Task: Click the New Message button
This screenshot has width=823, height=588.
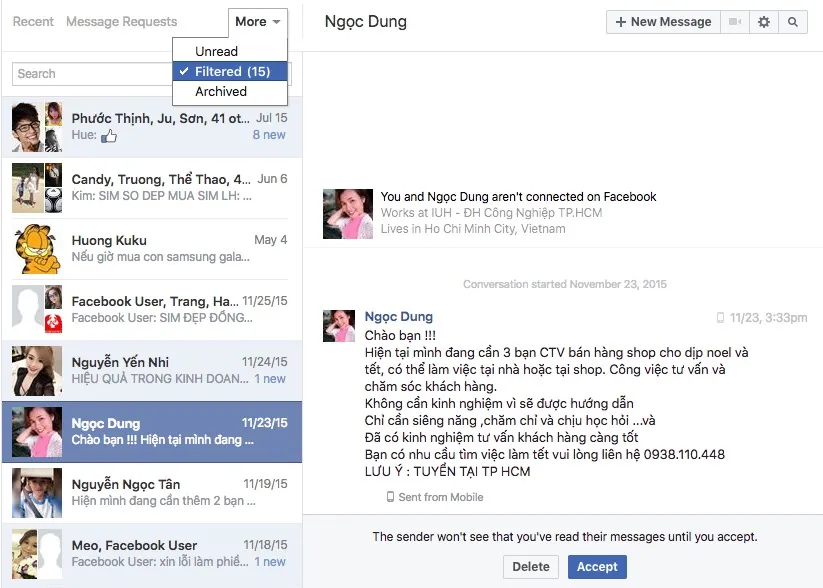Action: (663, 22)
